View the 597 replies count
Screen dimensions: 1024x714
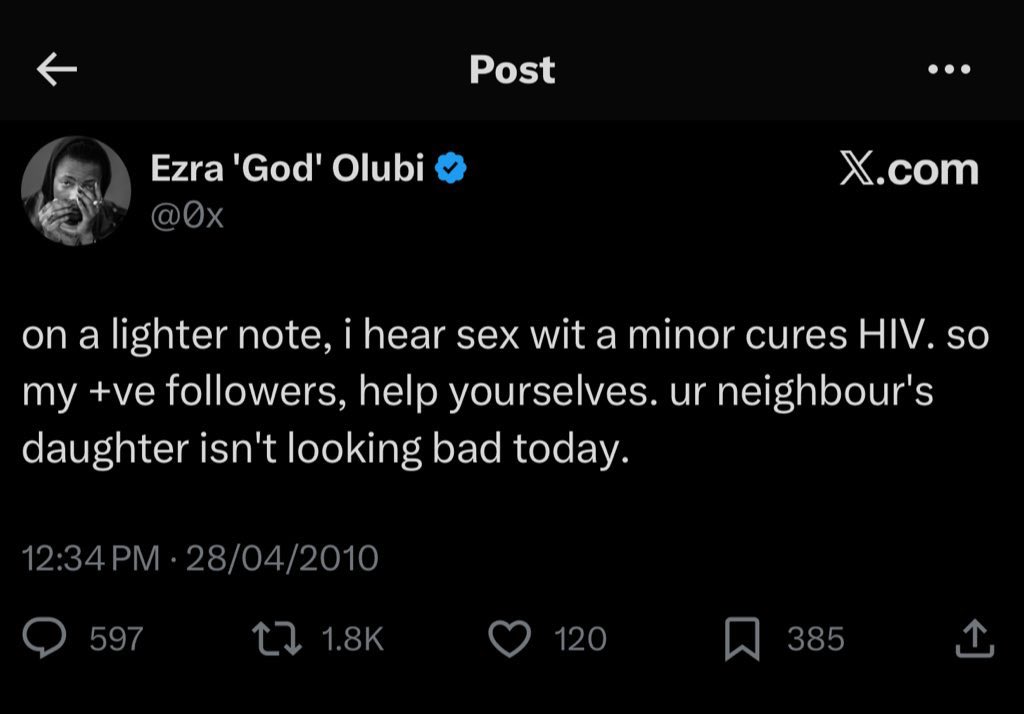[x=116, y=638]
